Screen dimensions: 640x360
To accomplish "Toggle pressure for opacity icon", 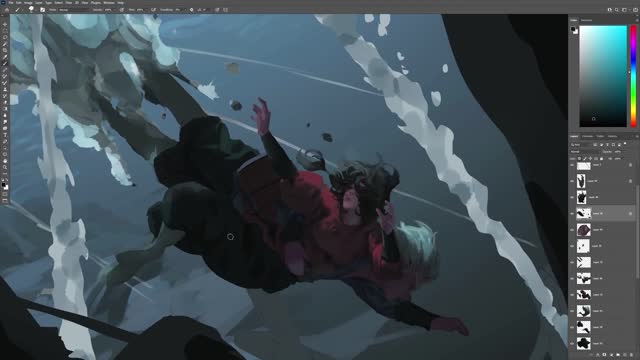I will [x=122, y=10].
